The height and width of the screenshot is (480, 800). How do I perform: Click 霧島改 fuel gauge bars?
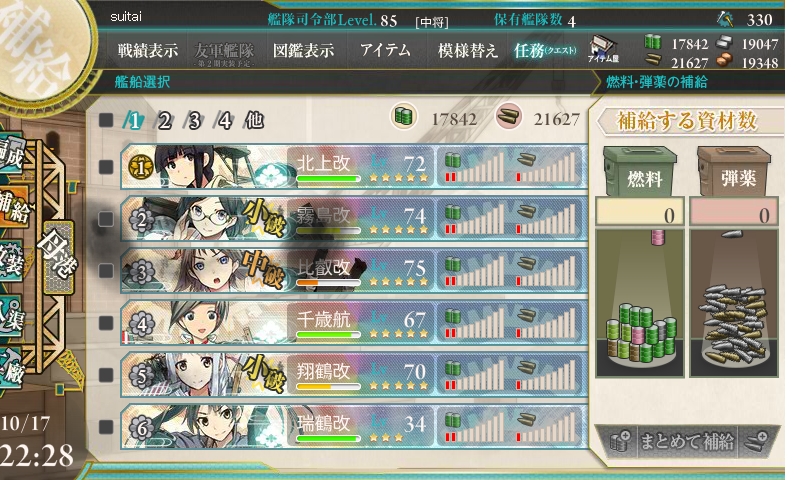click(x=474, y=218)
